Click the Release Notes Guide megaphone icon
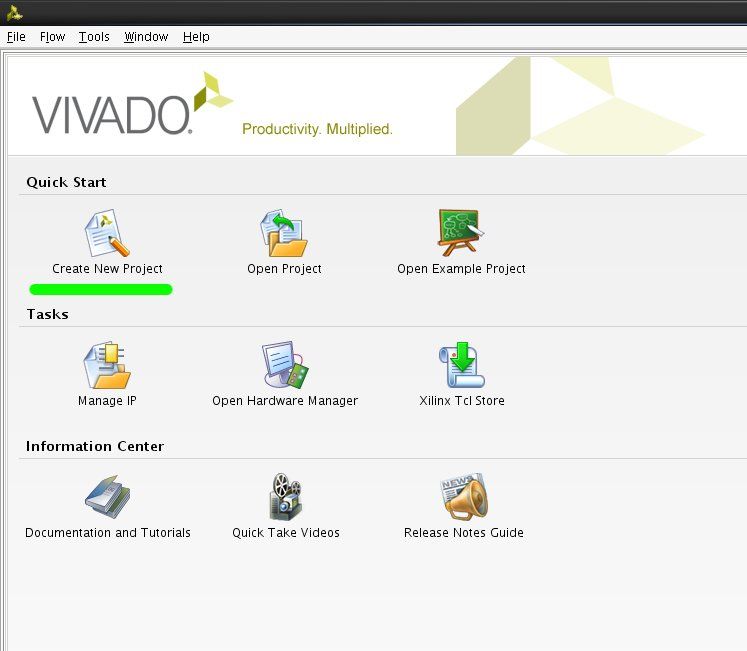 pyautogui.click(x=464, y=497)
